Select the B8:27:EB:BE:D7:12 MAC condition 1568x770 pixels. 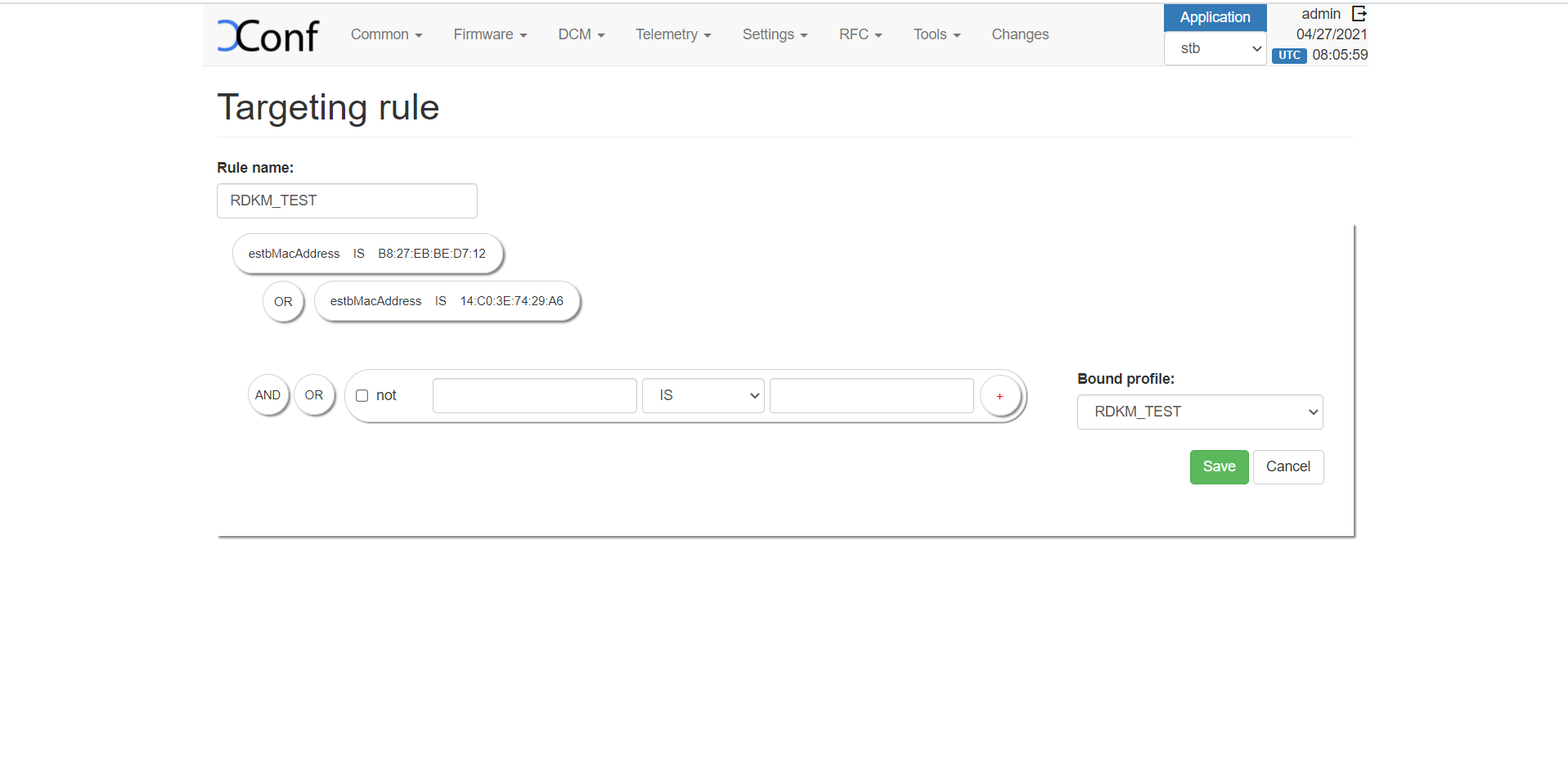click(x=367, y=254)
